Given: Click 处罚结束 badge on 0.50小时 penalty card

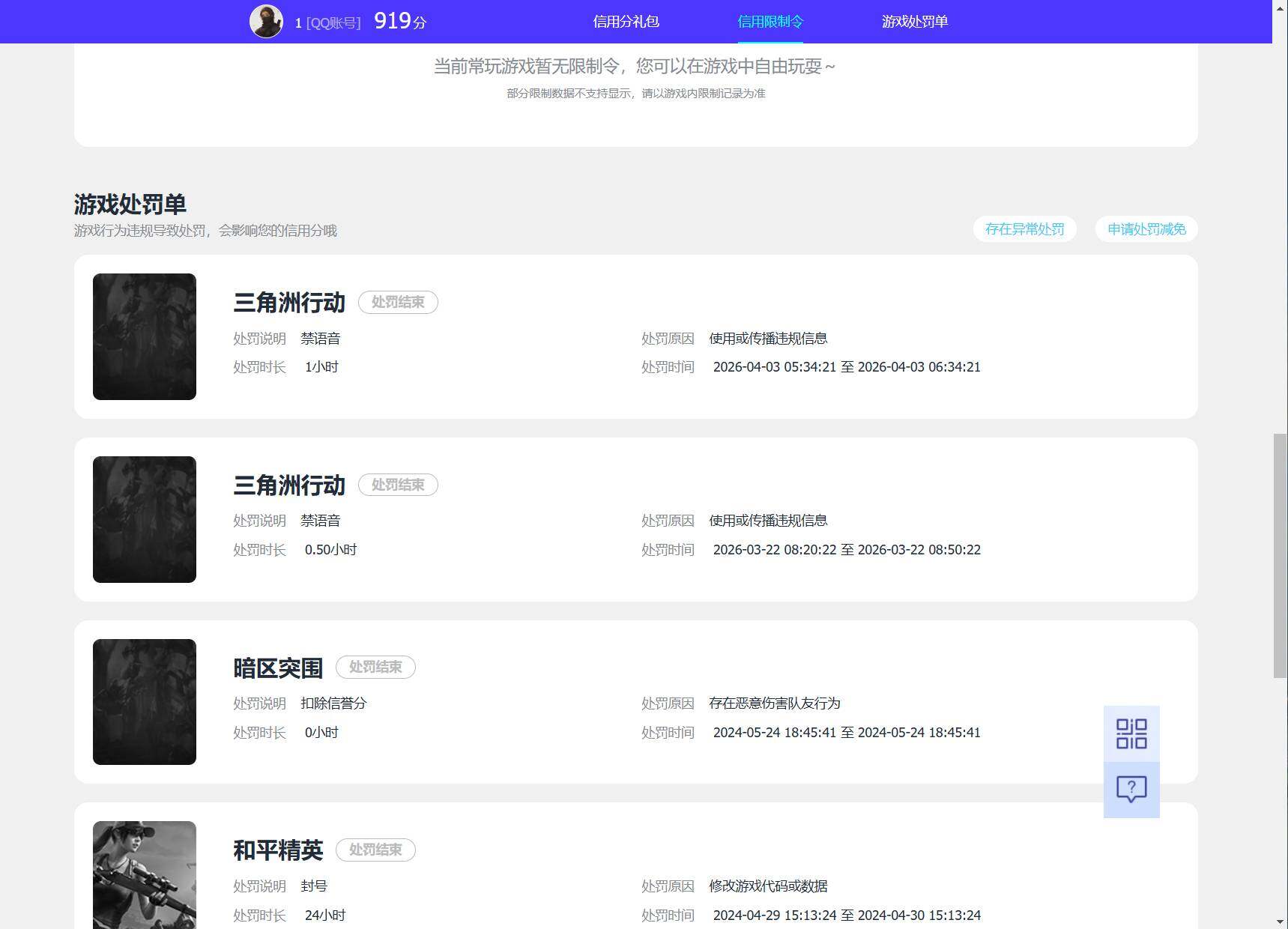Looking at the screenshot, I should click(398, 485).
